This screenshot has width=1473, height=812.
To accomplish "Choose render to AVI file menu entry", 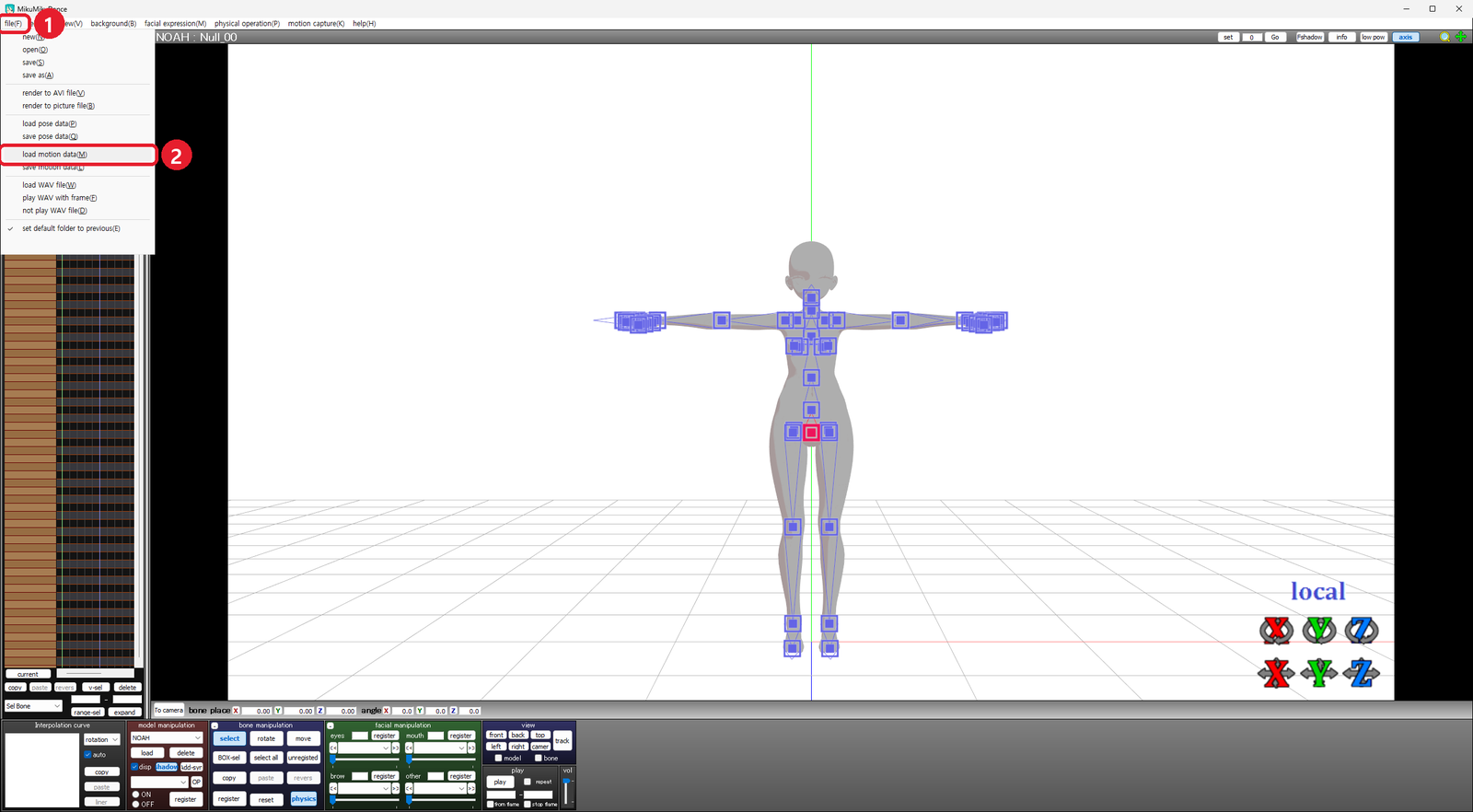I will (x=53, y=93).
